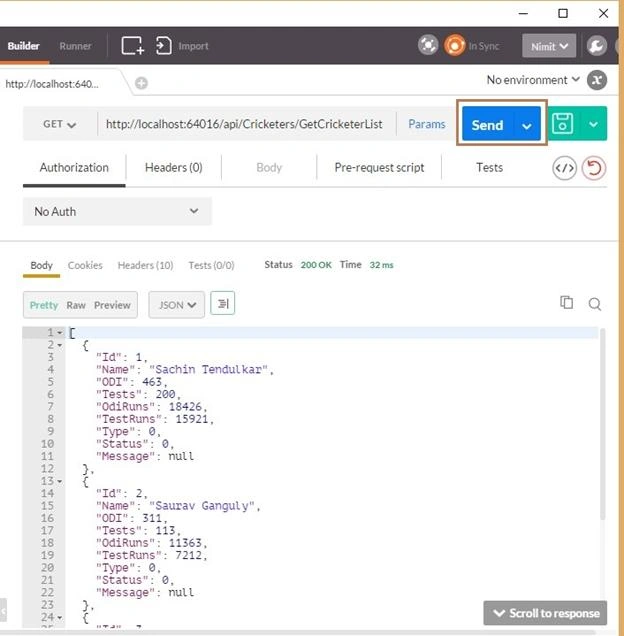
Task: Open the Params editor
Action: point(427,124)
